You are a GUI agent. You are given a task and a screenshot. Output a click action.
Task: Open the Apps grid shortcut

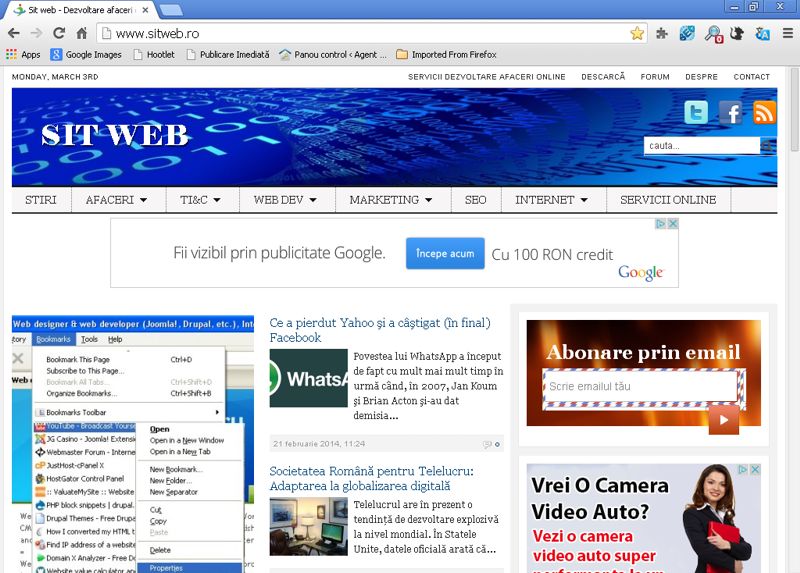[x=23, y=55]
